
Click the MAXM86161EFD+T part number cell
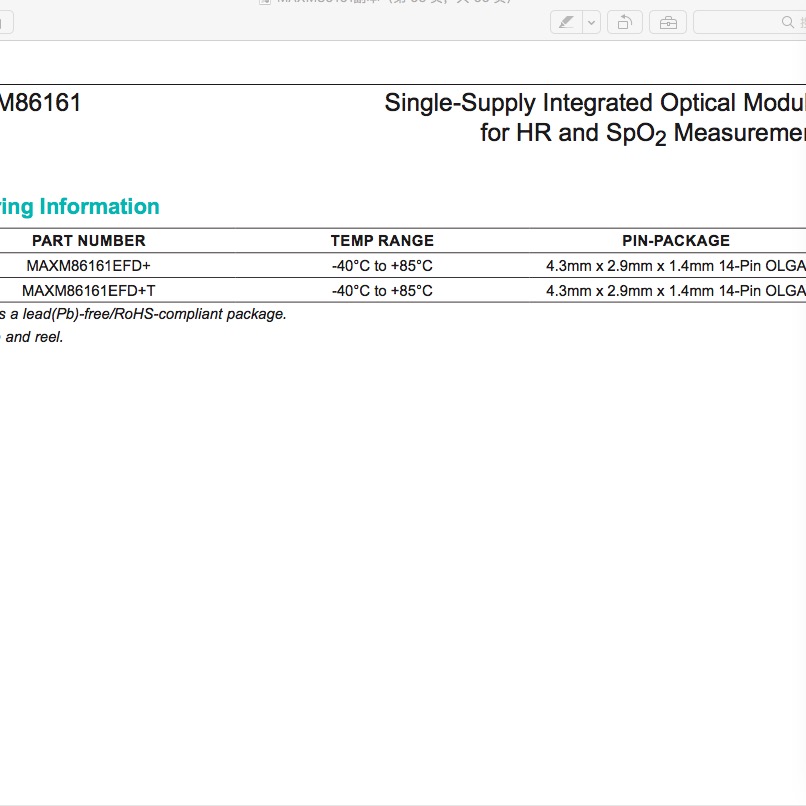tap(88, 291)
